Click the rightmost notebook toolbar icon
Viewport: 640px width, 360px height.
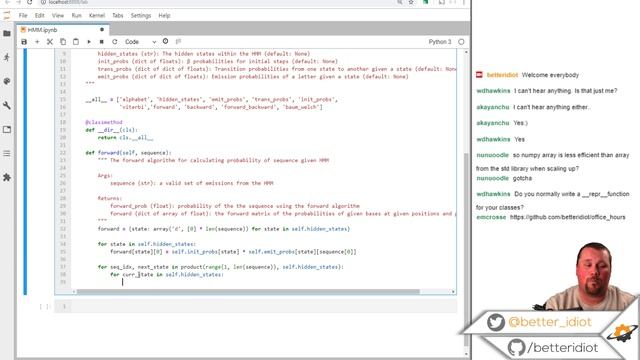(178, 41)
